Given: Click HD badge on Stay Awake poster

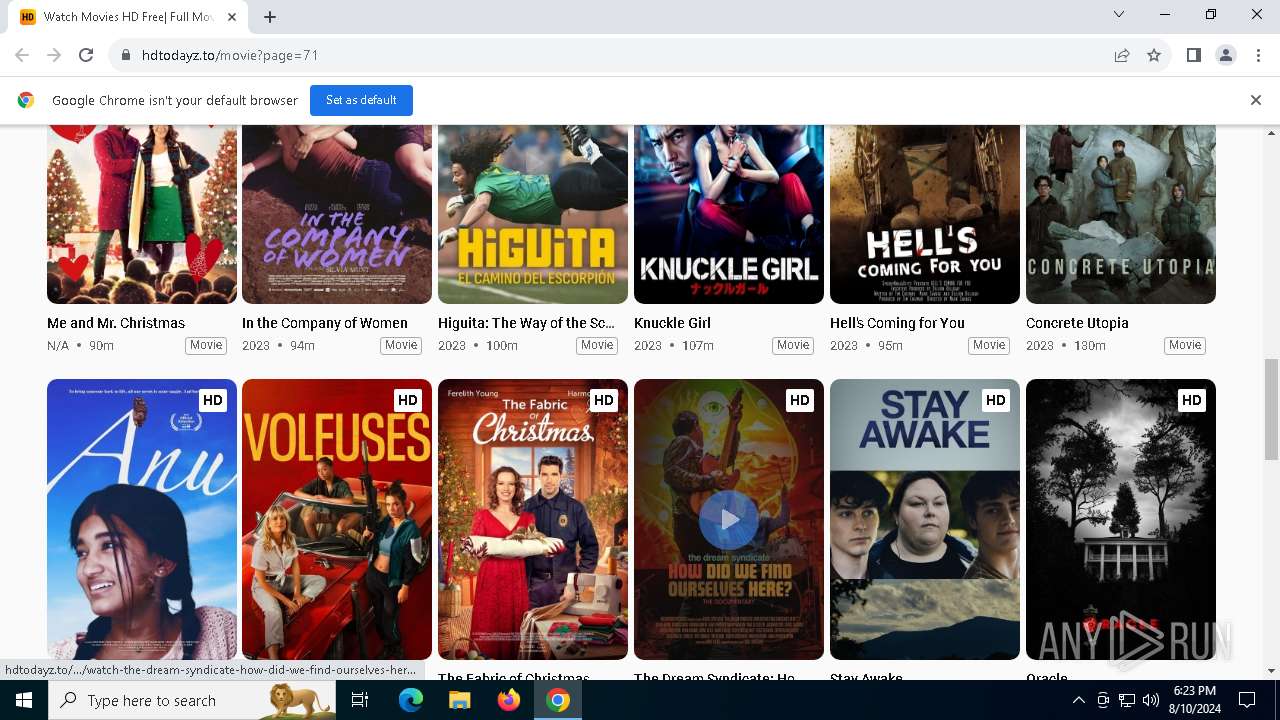Looking at the screenshot, I should coord(995,400).
